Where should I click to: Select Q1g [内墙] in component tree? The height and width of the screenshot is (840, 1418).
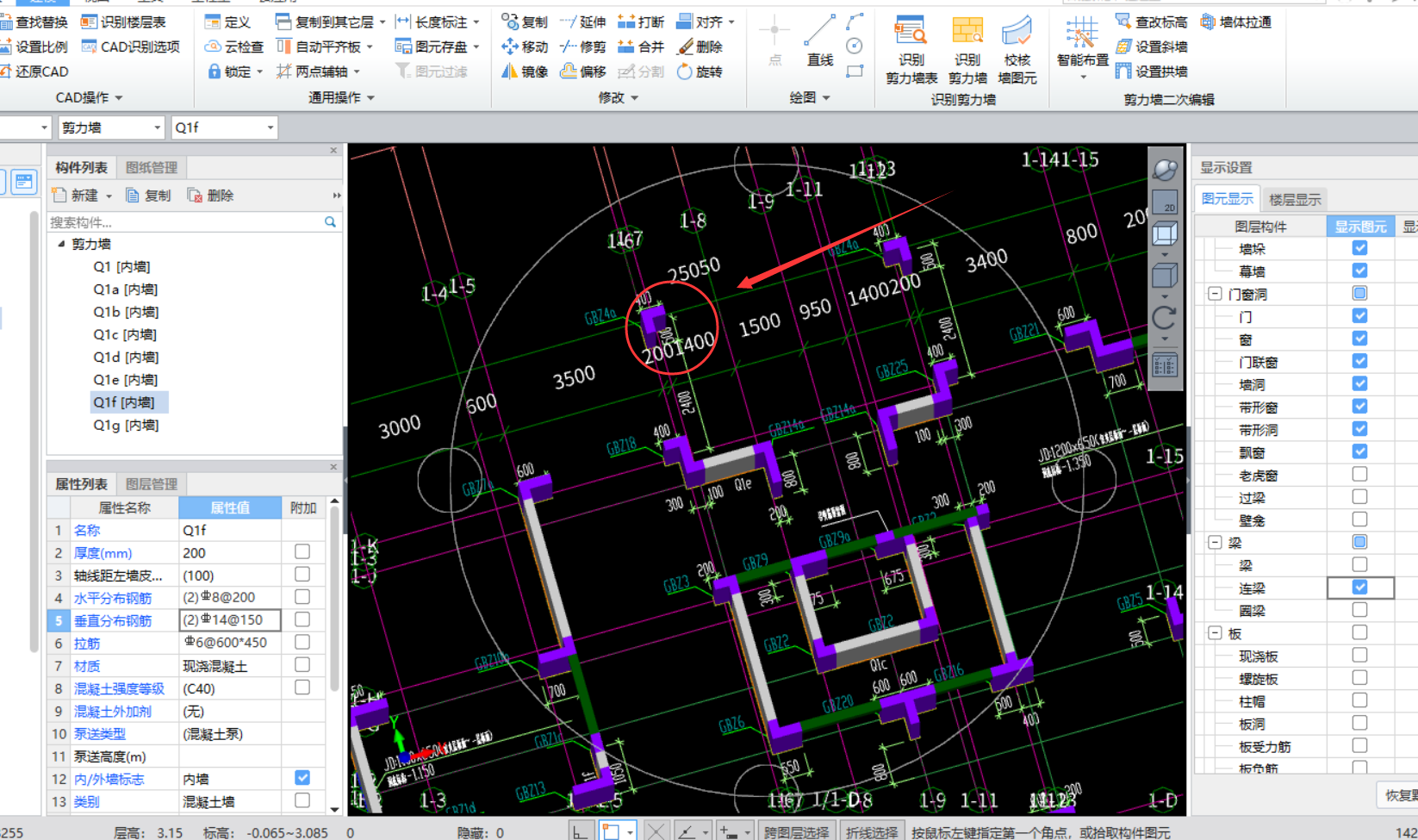click(126, 425)
